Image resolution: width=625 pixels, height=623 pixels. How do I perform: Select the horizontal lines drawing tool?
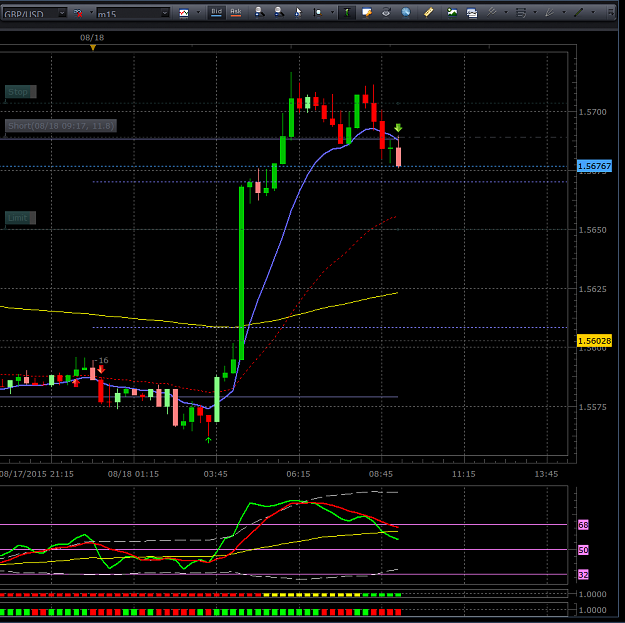pos(521,13)
